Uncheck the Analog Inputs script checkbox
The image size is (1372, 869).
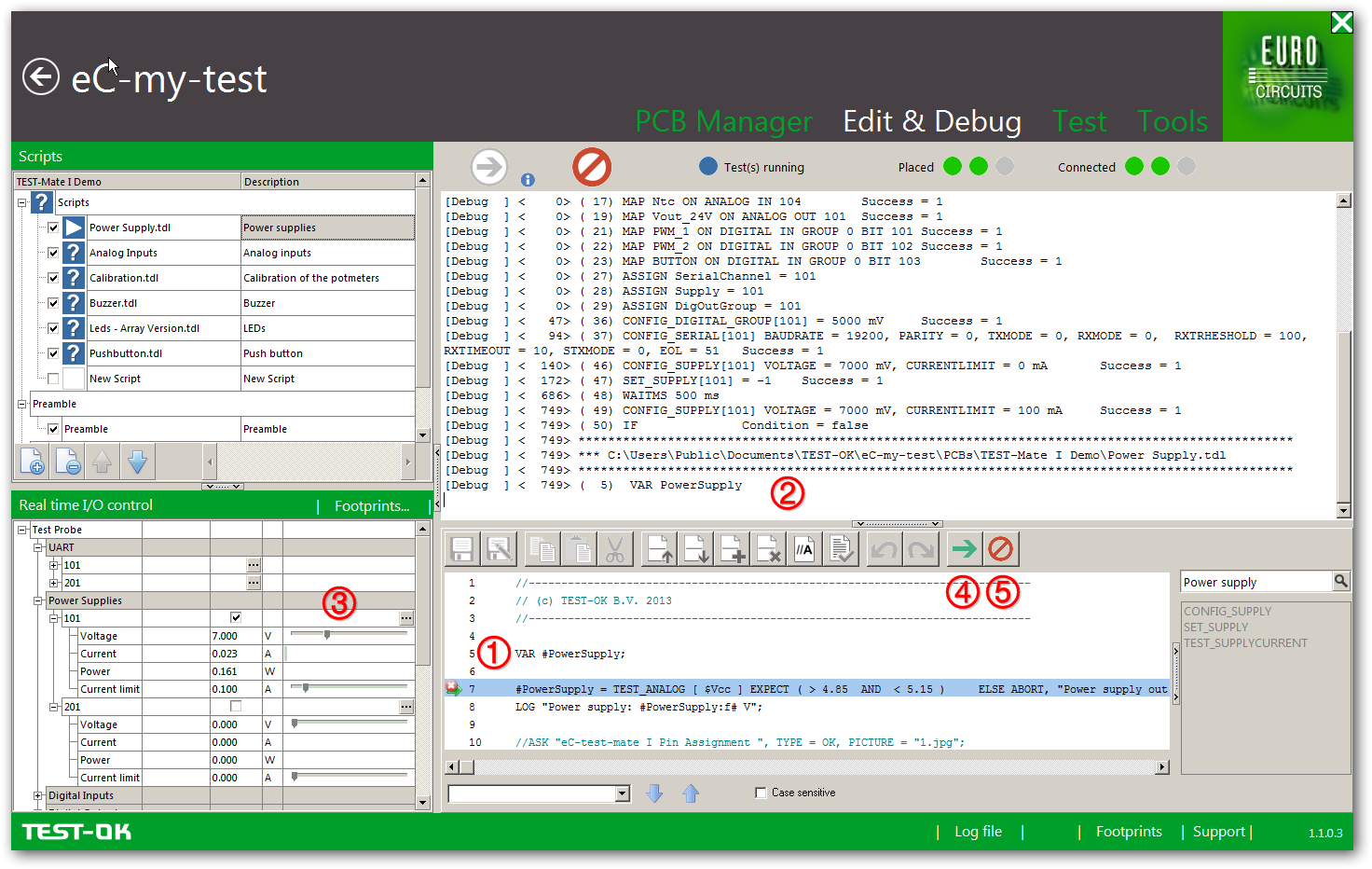(53, 253)
